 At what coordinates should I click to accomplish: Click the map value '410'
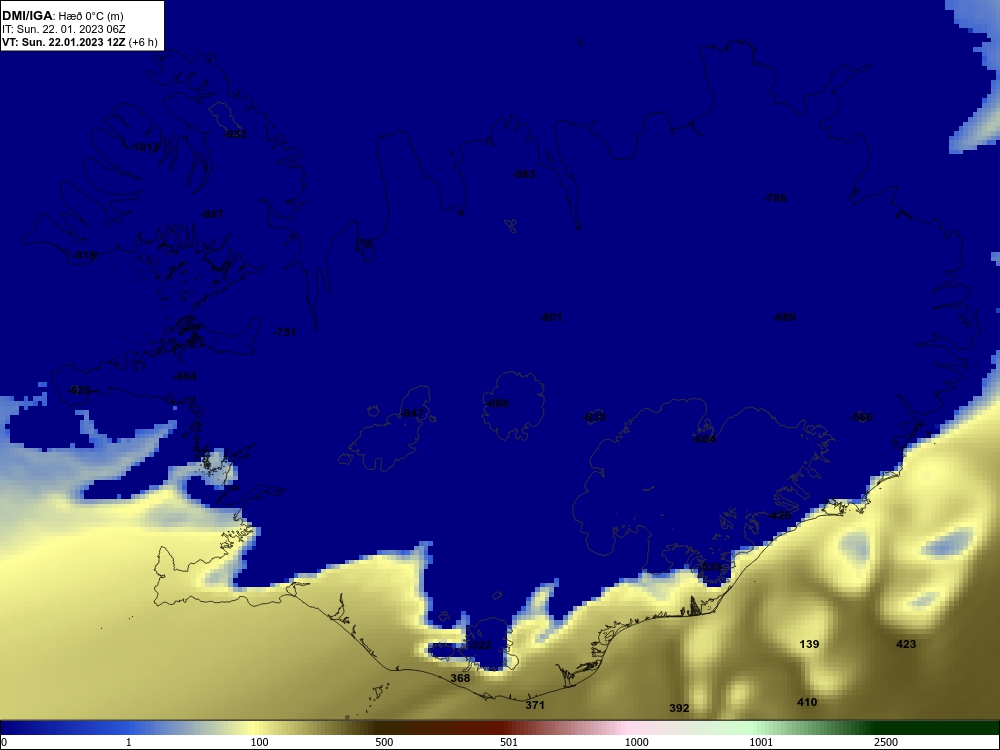(807, 702)
